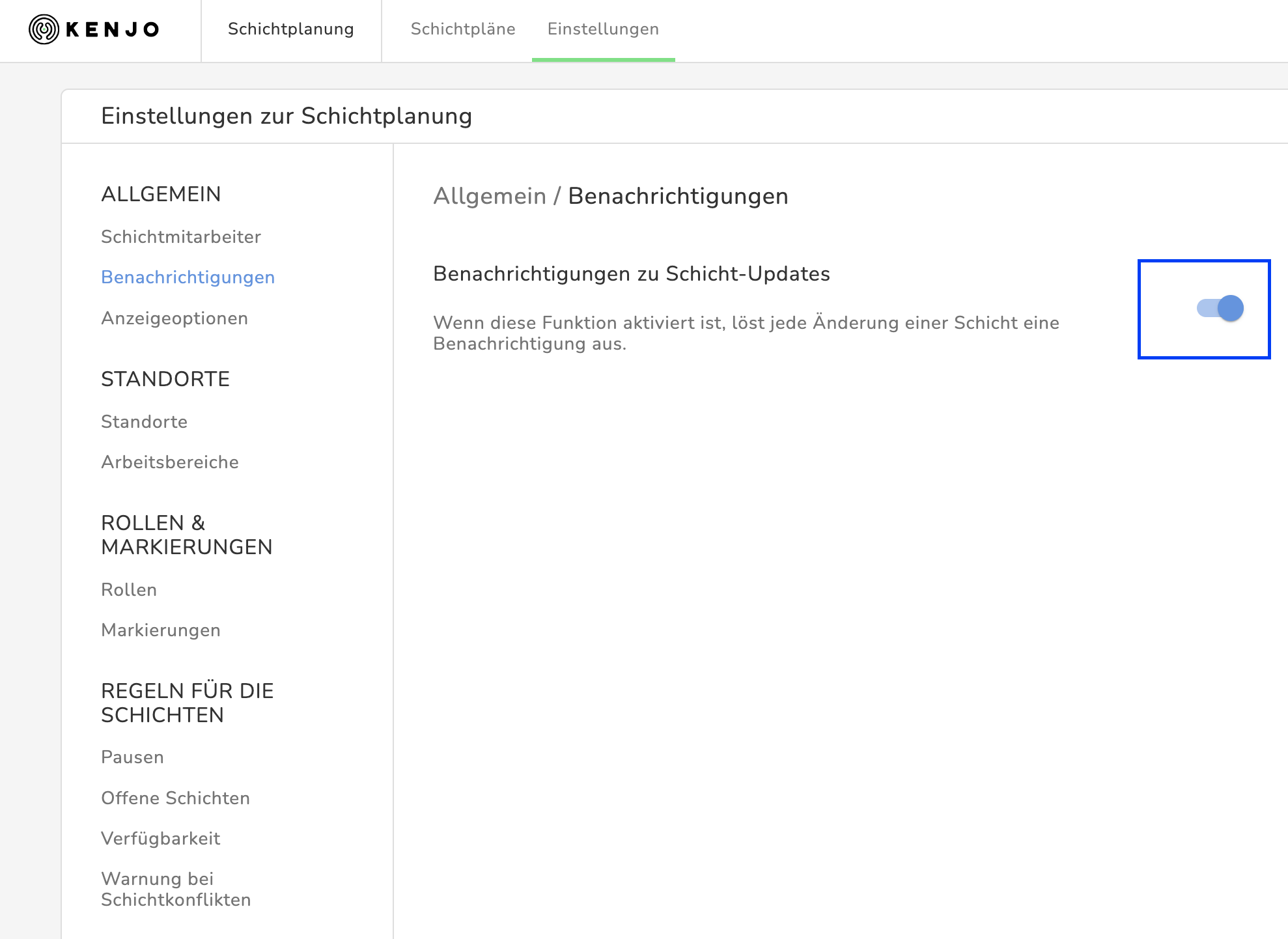Image resolution: width=1288 pixels, height=939 pixels.
Task: Open Markierungen settings
Action: pos(160,630)
